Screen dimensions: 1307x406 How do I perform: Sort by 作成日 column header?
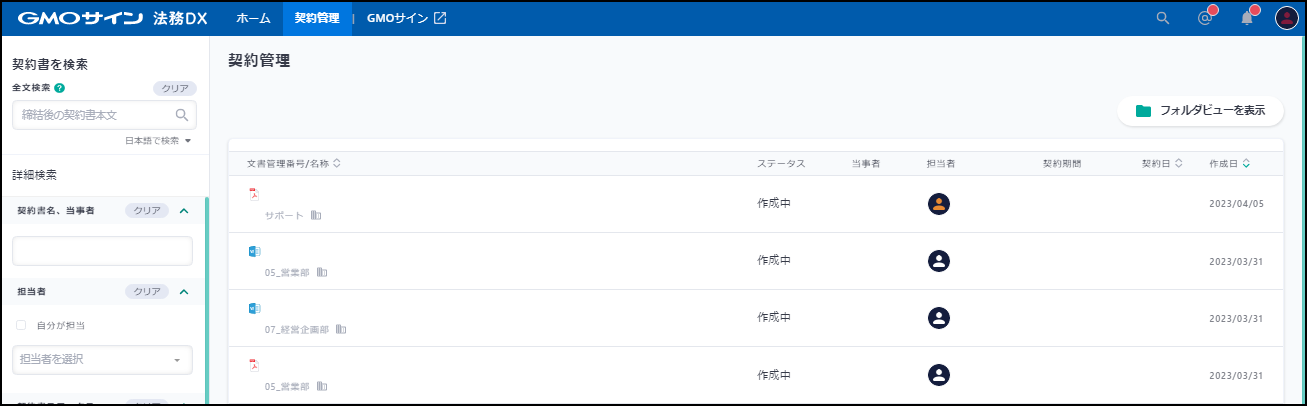[1229, 163]
